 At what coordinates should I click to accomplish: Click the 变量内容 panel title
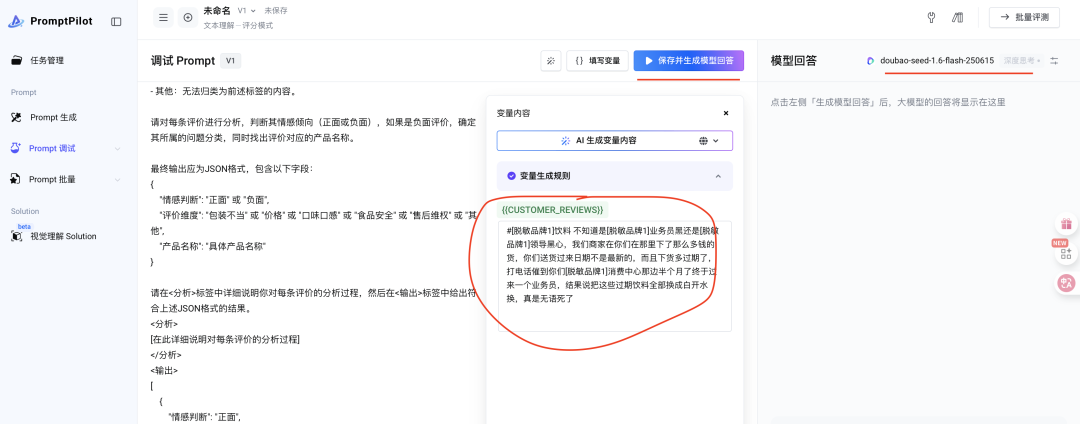click(x=513, y=113)
